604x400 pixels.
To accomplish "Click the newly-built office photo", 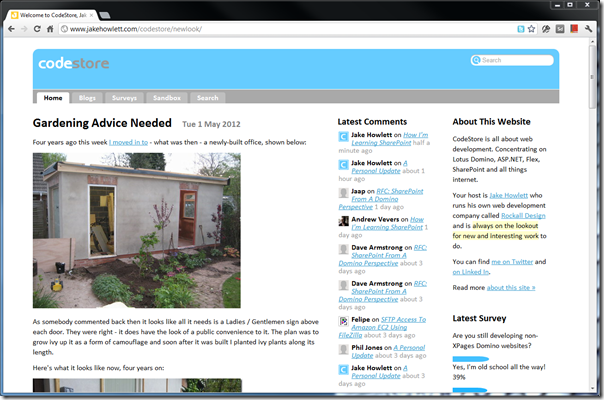I will (137, 230).
